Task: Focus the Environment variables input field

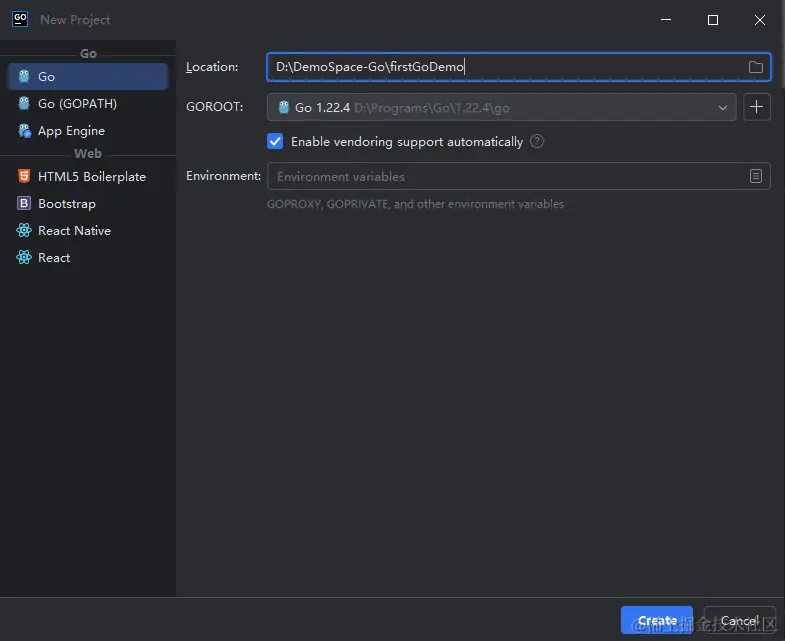Action: coord(518,176)
